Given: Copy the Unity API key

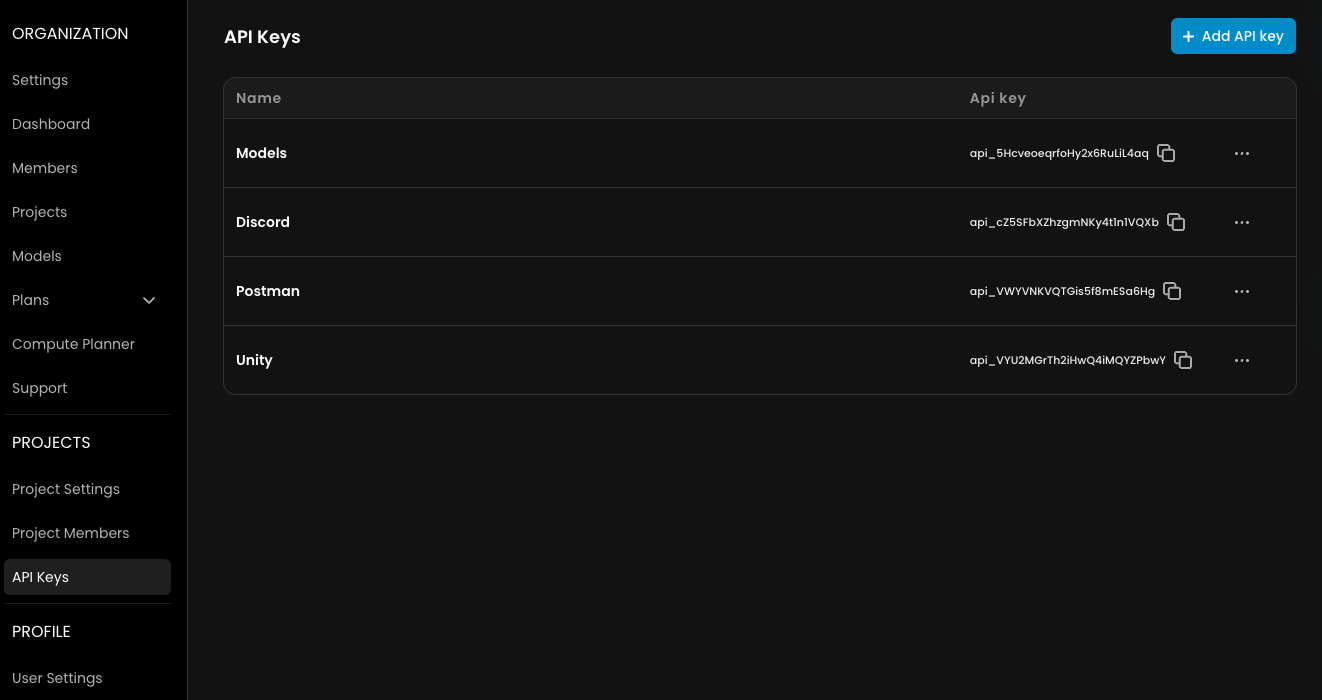Looking at the screenshot, I should (x=1183, y=360).
